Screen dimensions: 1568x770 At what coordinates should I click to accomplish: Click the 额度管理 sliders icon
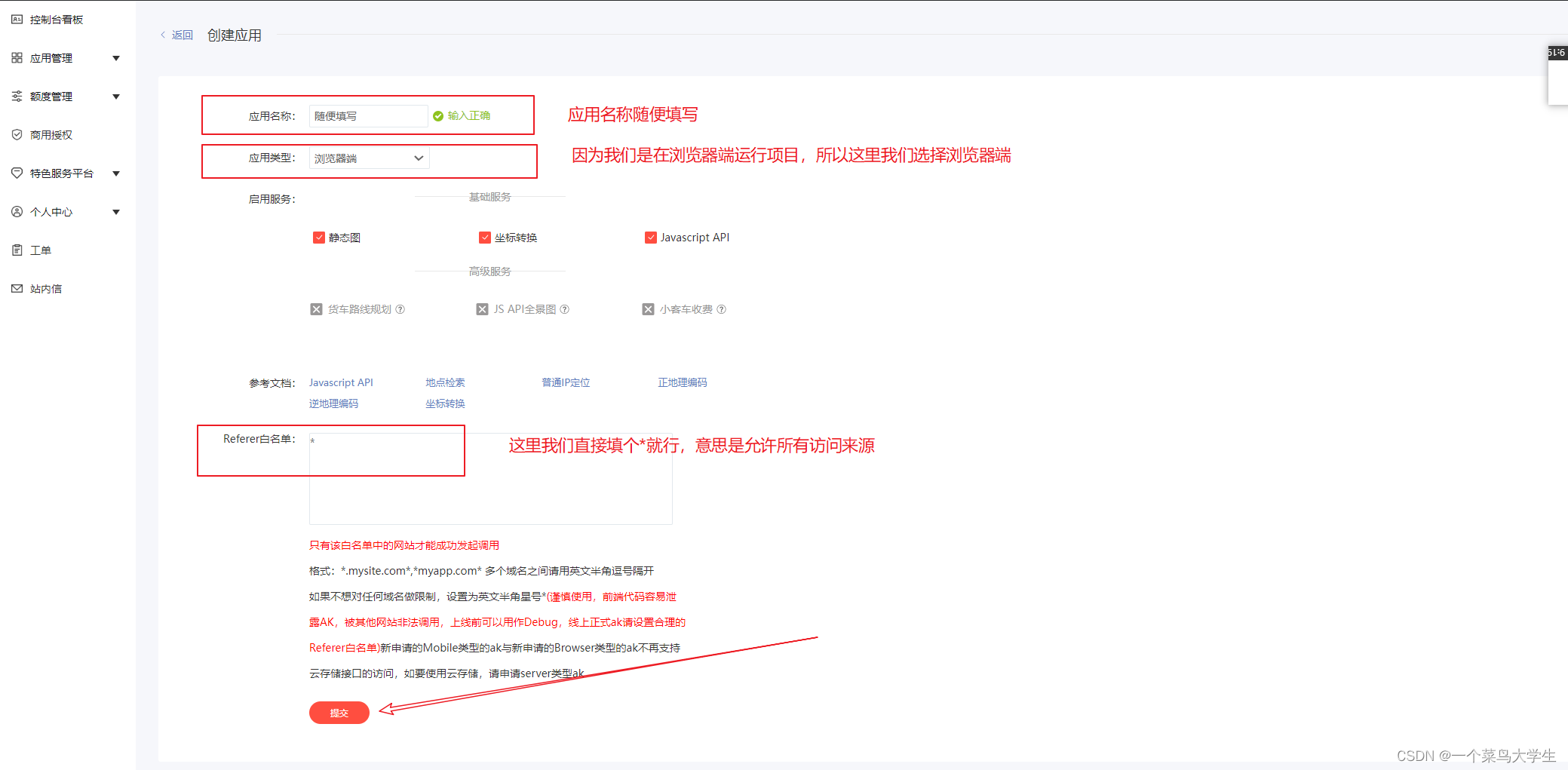(x=17, y=97)
